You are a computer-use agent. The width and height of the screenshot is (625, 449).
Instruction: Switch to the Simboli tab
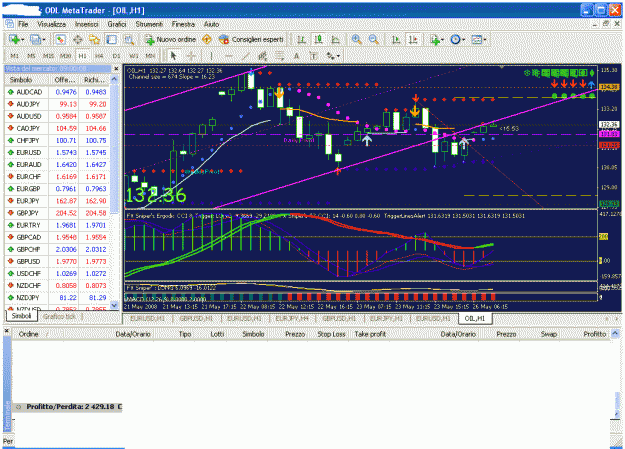pos(22,316)
